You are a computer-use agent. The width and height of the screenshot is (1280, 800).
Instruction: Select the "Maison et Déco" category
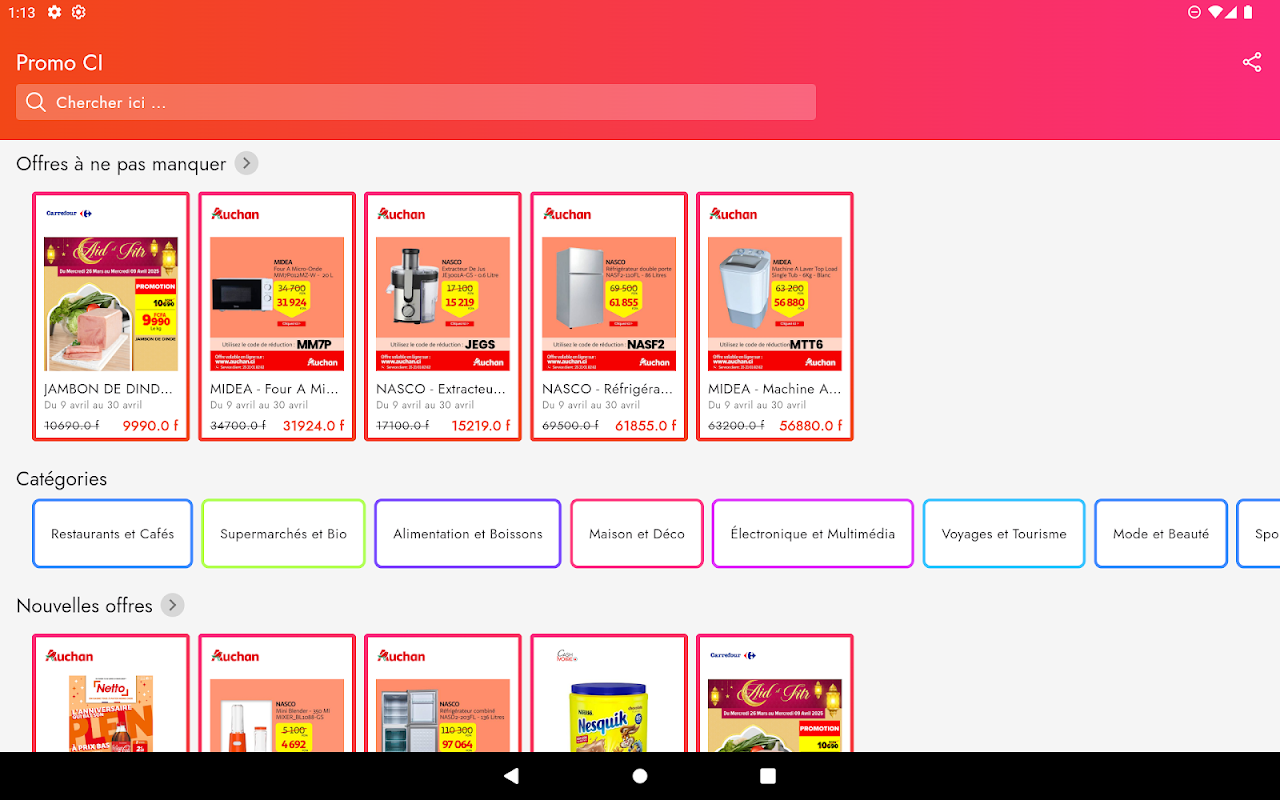pos(637,534)
